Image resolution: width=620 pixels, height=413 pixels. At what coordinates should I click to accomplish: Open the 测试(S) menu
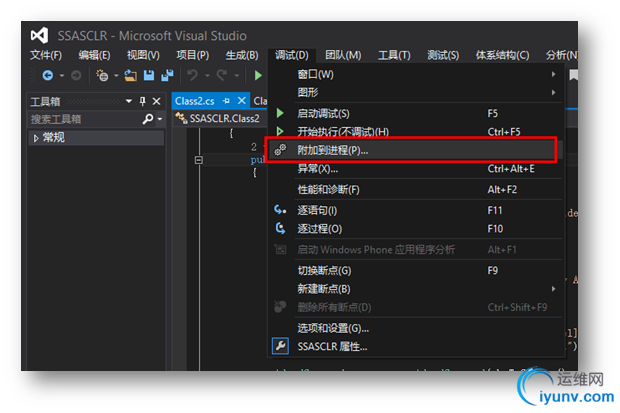(x=443, y=55)
